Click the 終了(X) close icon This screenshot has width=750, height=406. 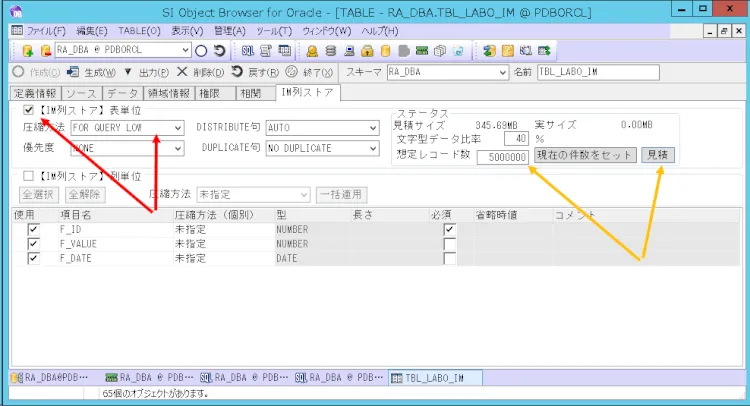tap(291, 72)
